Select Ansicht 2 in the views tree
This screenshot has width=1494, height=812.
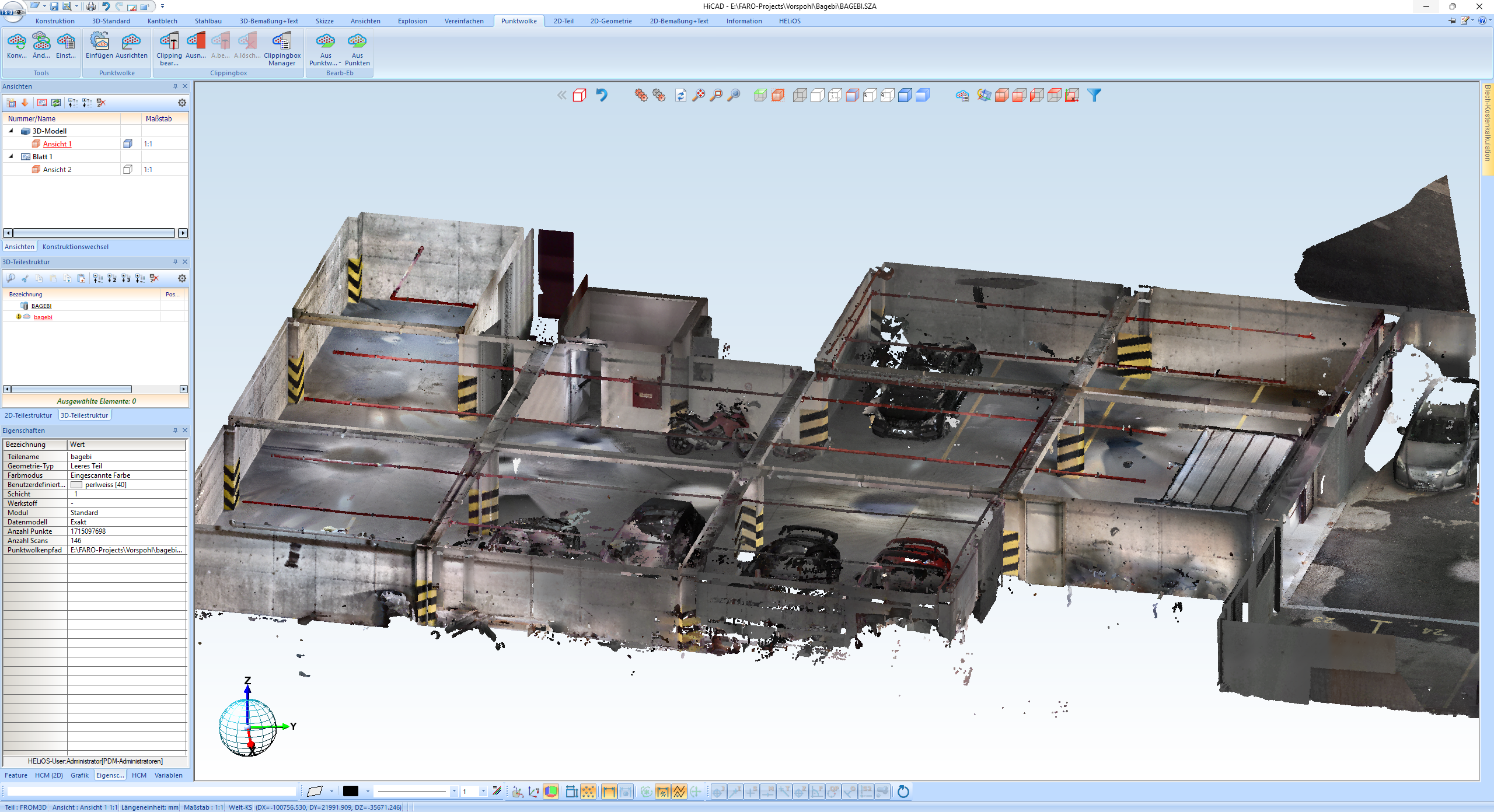pos(57,170)
